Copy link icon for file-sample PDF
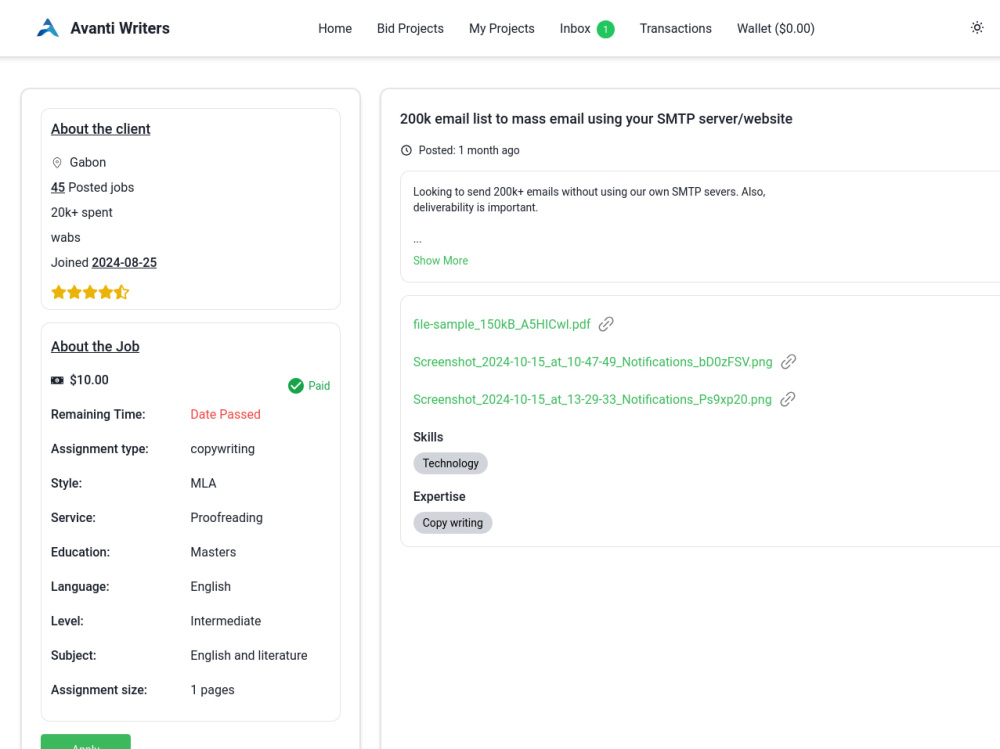 click(606, 324)
